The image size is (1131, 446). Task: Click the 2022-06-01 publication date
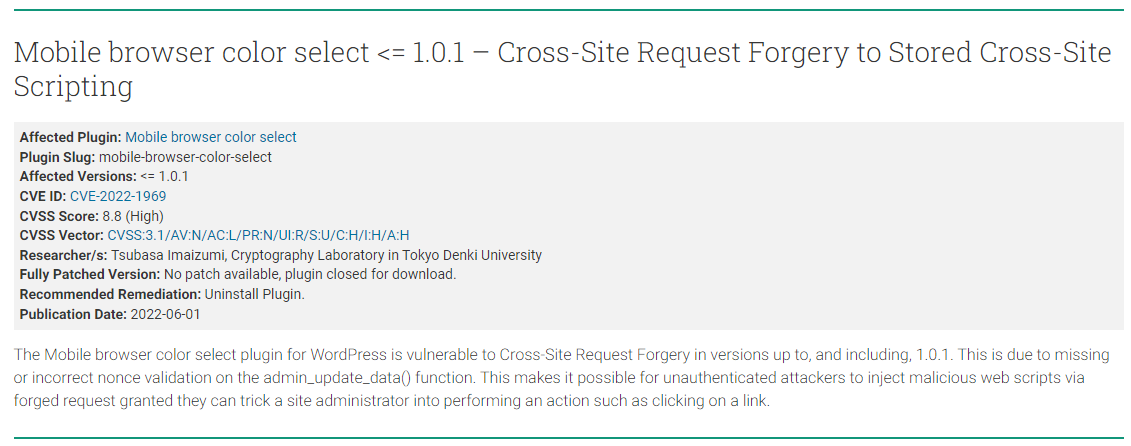coord(165,314)
